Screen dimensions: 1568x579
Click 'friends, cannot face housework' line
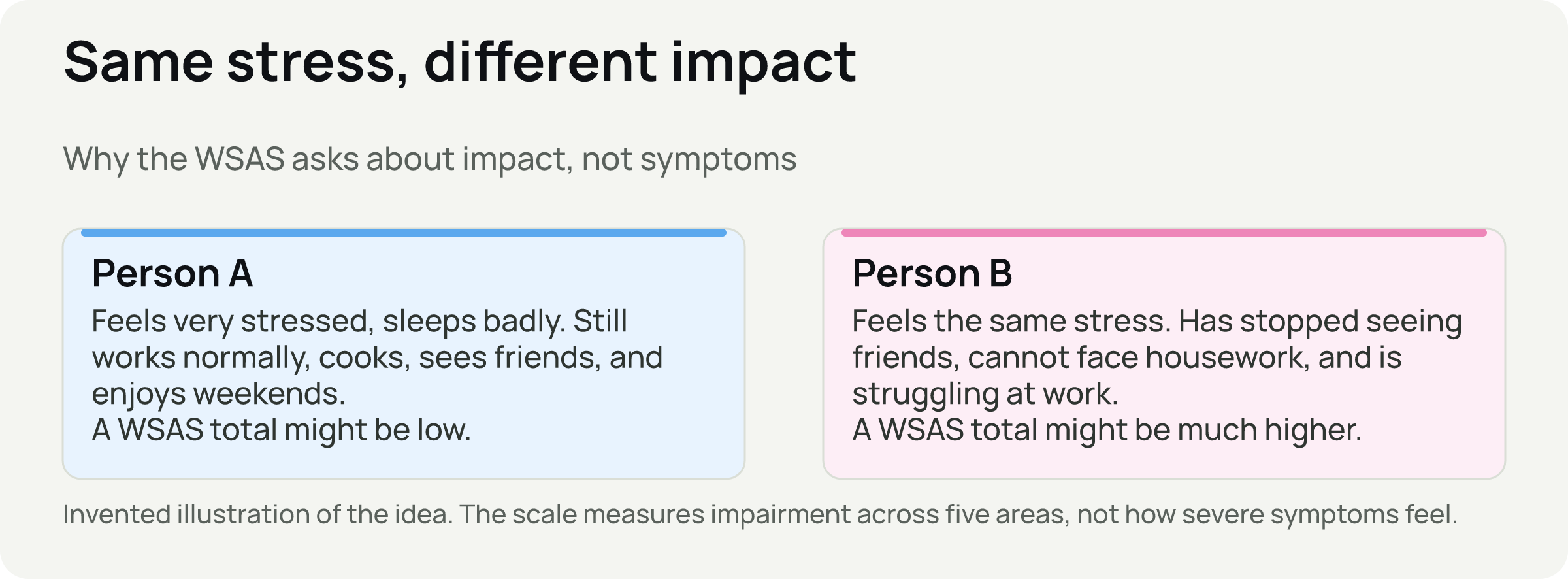coord(1127,357)
